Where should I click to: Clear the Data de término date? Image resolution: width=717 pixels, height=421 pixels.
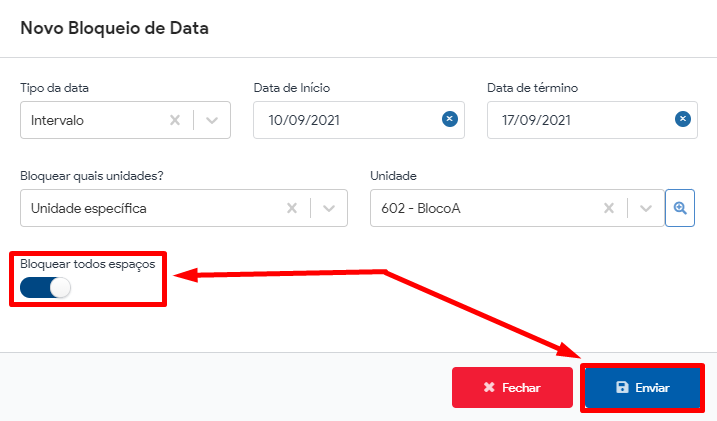pos(683,119)
